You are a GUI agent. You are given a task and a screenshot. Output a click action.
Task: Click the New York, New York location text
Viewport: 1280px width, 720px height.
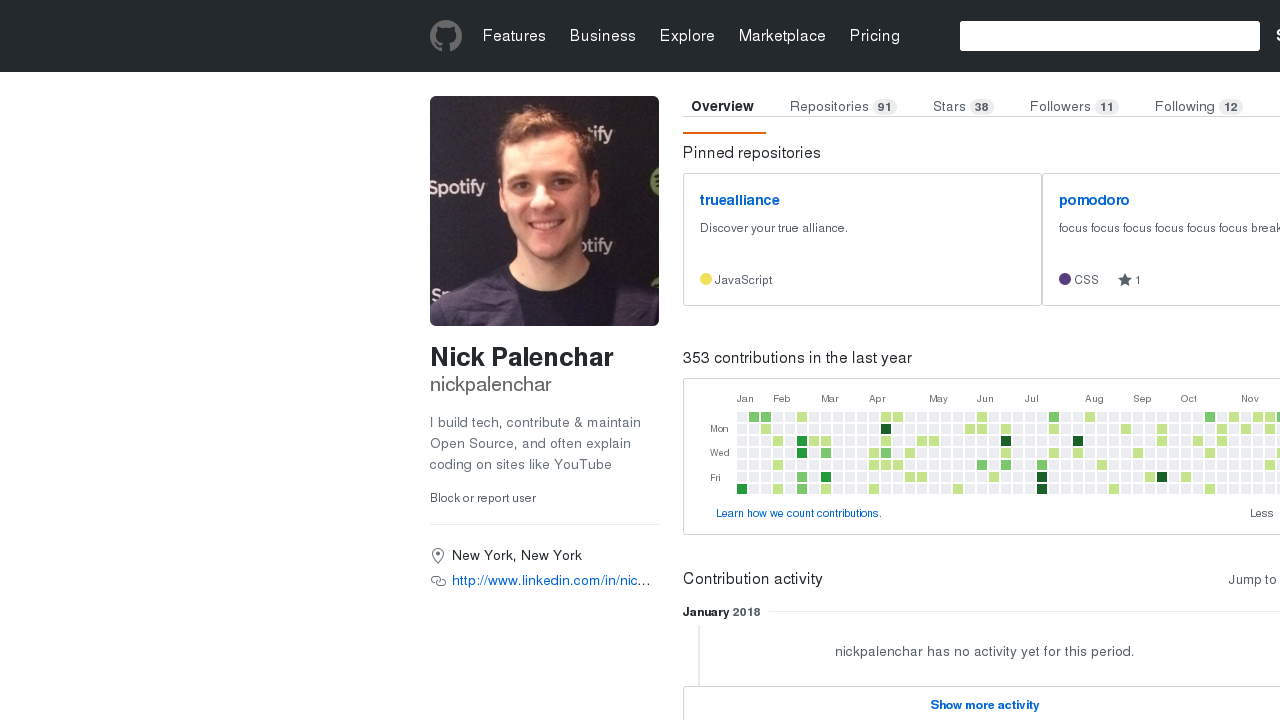click(517, 556)
